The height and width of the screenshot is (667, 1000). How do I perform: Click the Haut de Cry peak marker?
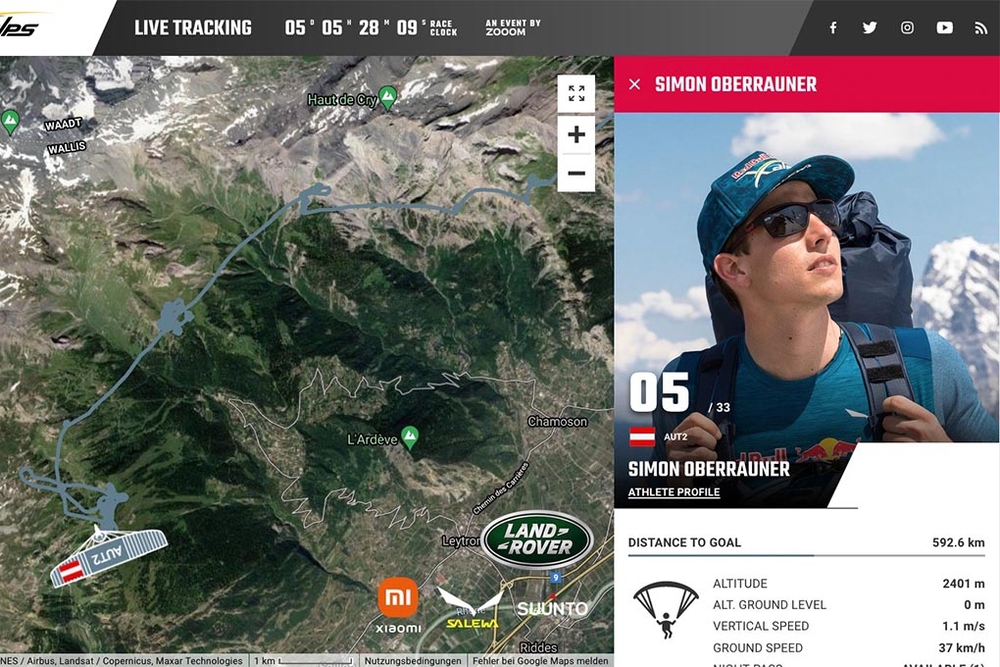click(x=388, y=97)
